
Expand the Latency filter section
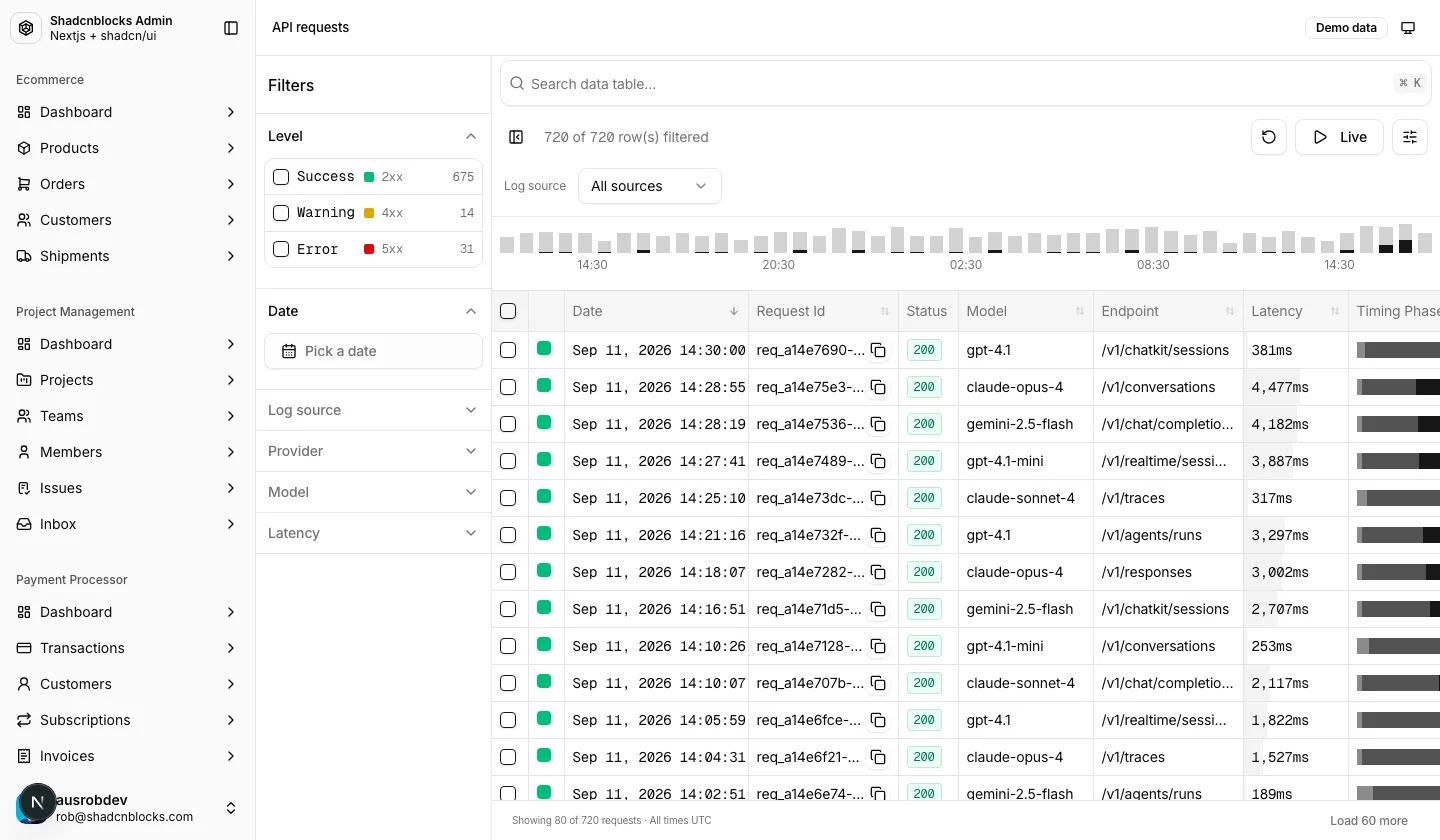pos(373,533)
